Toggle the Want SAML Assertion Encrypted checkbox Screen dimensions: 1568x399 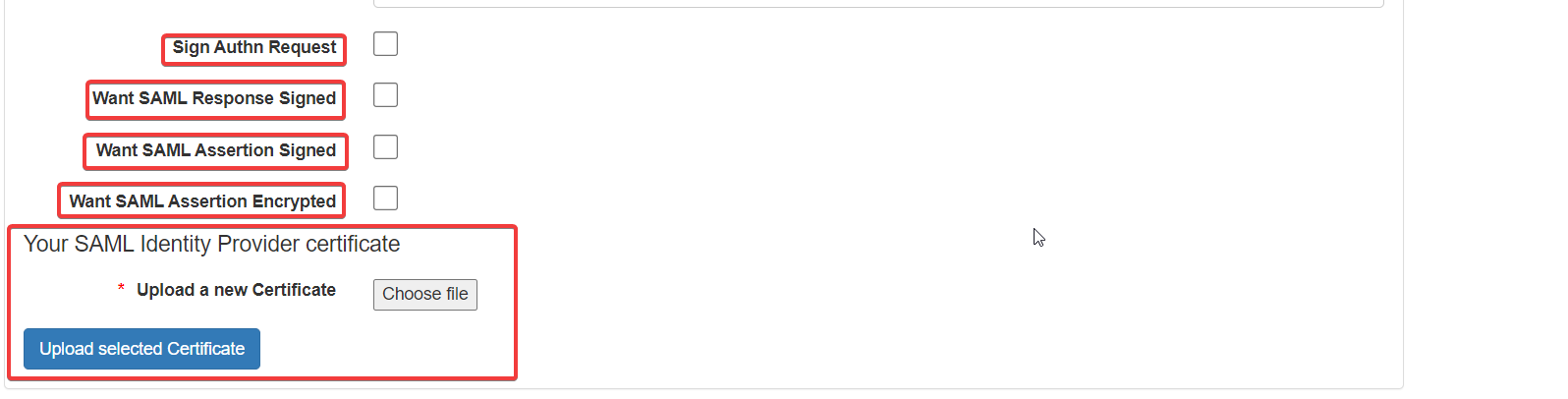(385, 199)
